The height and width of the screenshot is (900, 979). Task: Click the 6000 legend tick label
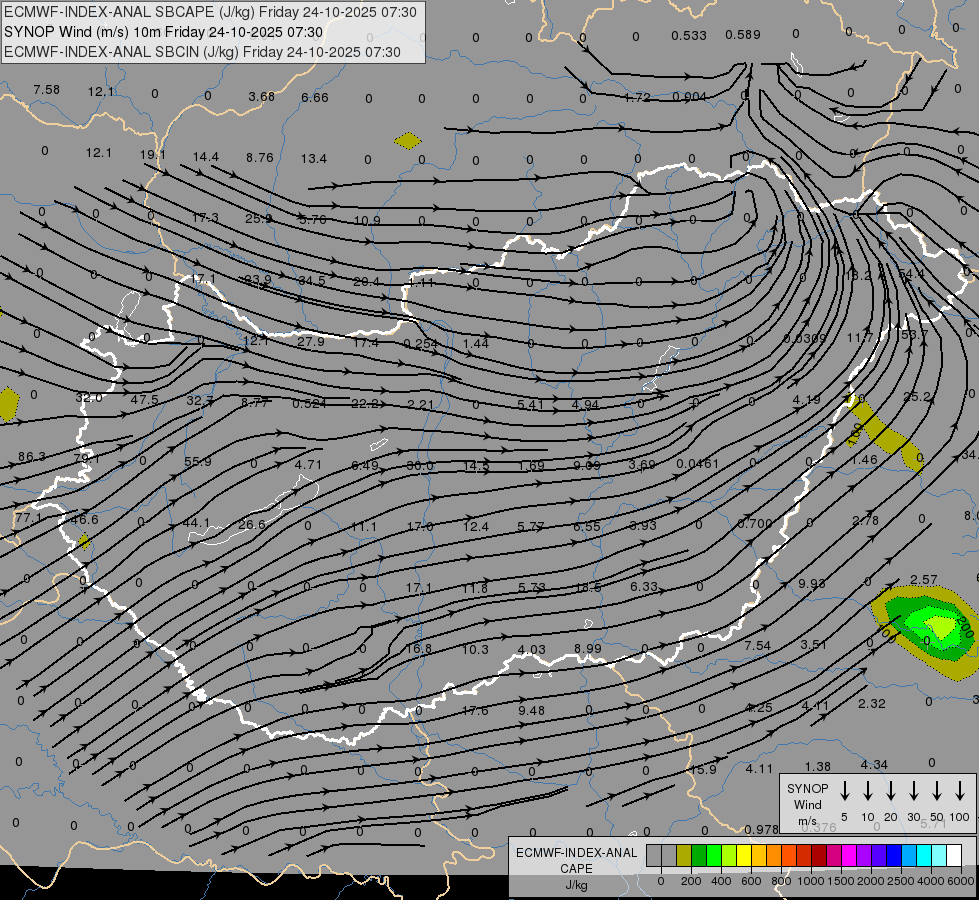tap(962, 881)
